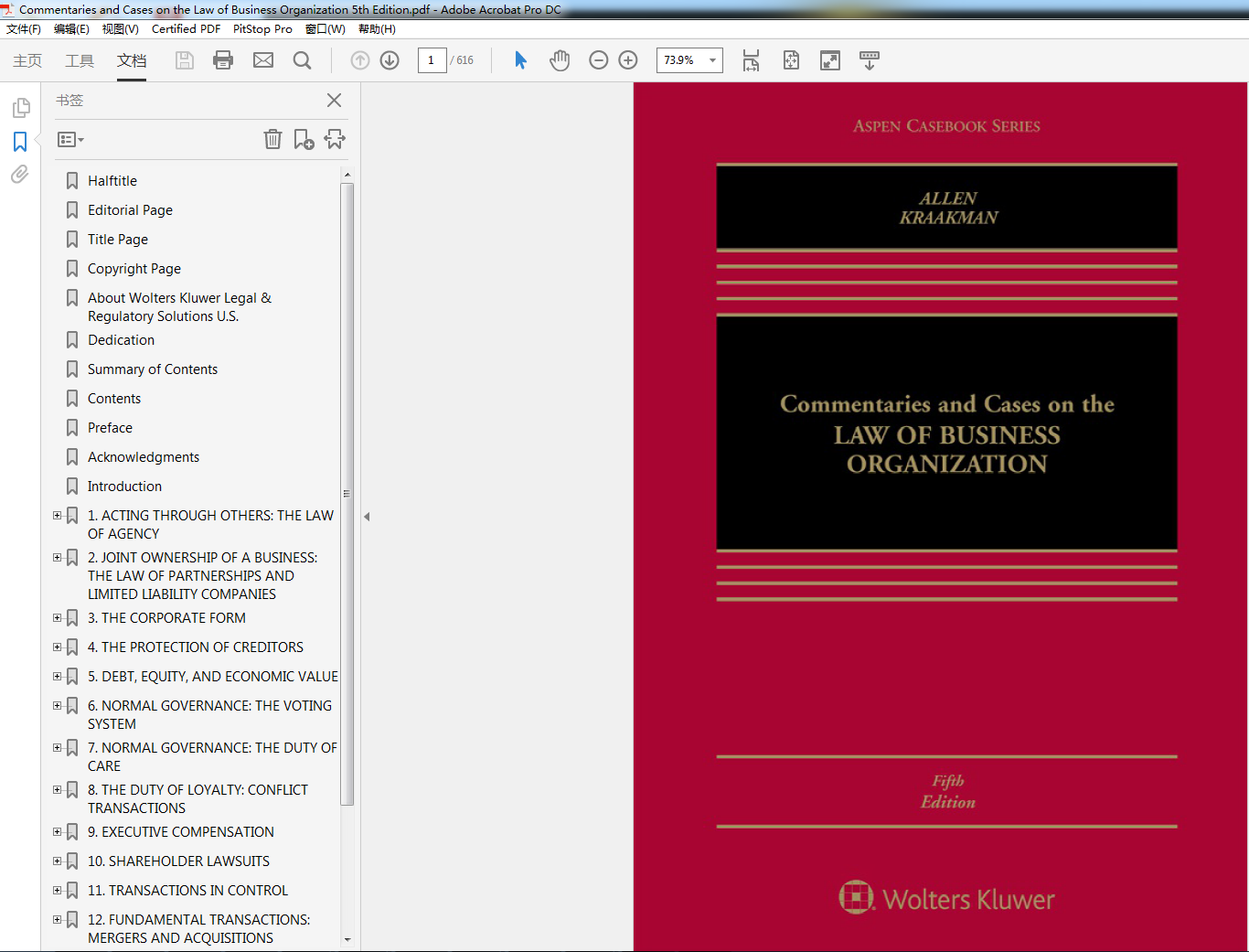Open the zoom percentage dropdown
Screen dimensions: 1249x952
(712, 60)
